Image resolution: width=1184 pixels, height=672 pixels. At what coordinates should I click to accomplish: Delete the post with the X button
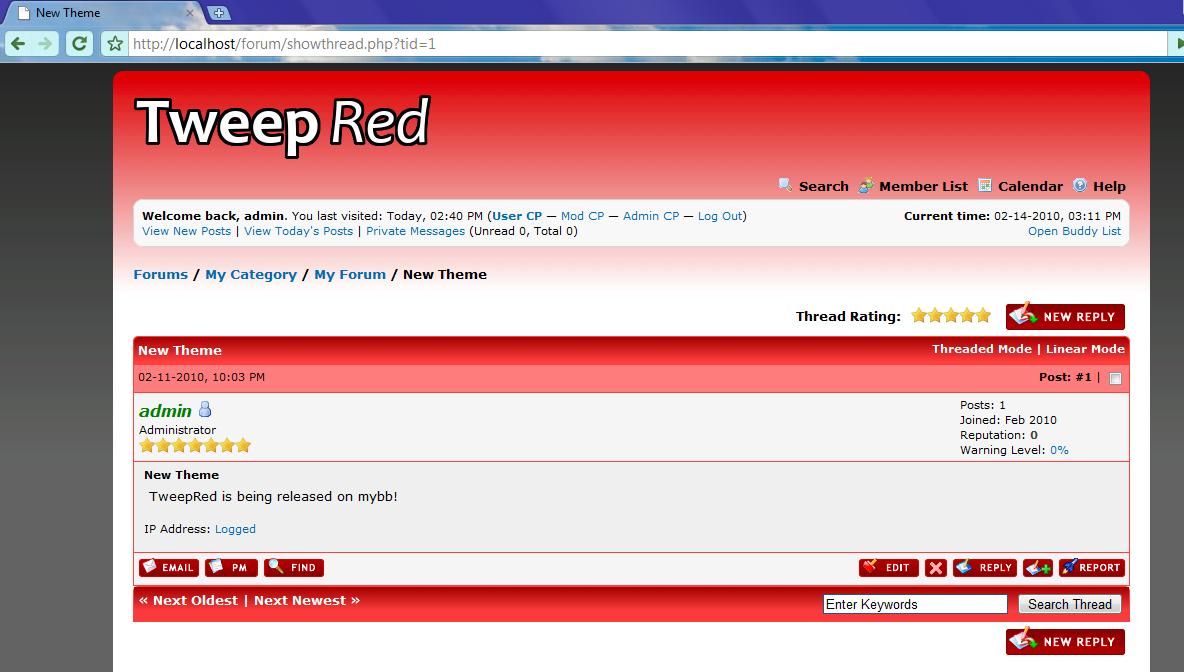935,567
